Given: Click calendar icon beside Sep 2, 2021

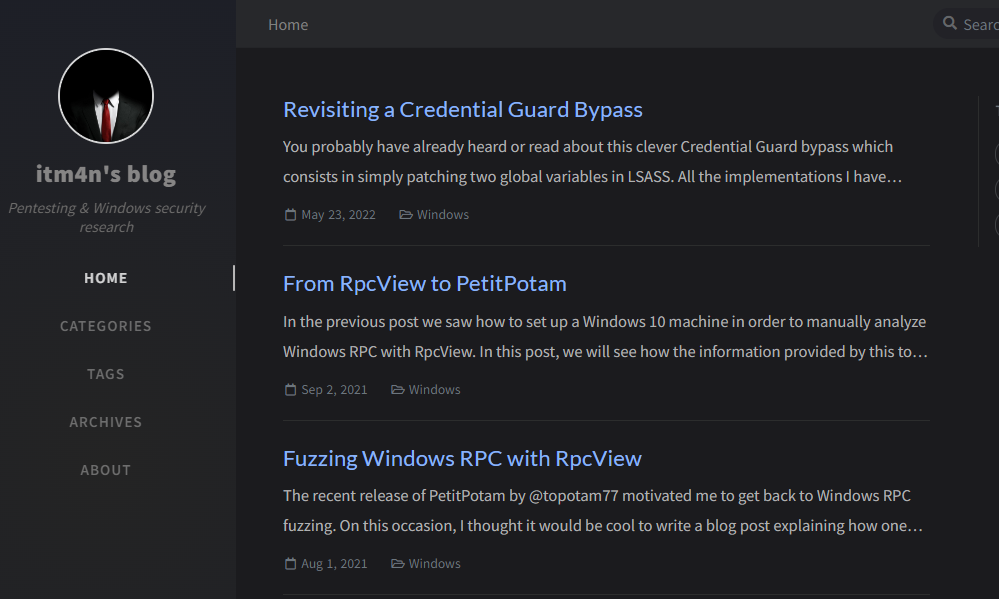Looking at the screenshot, I should [x=291, y=390].
